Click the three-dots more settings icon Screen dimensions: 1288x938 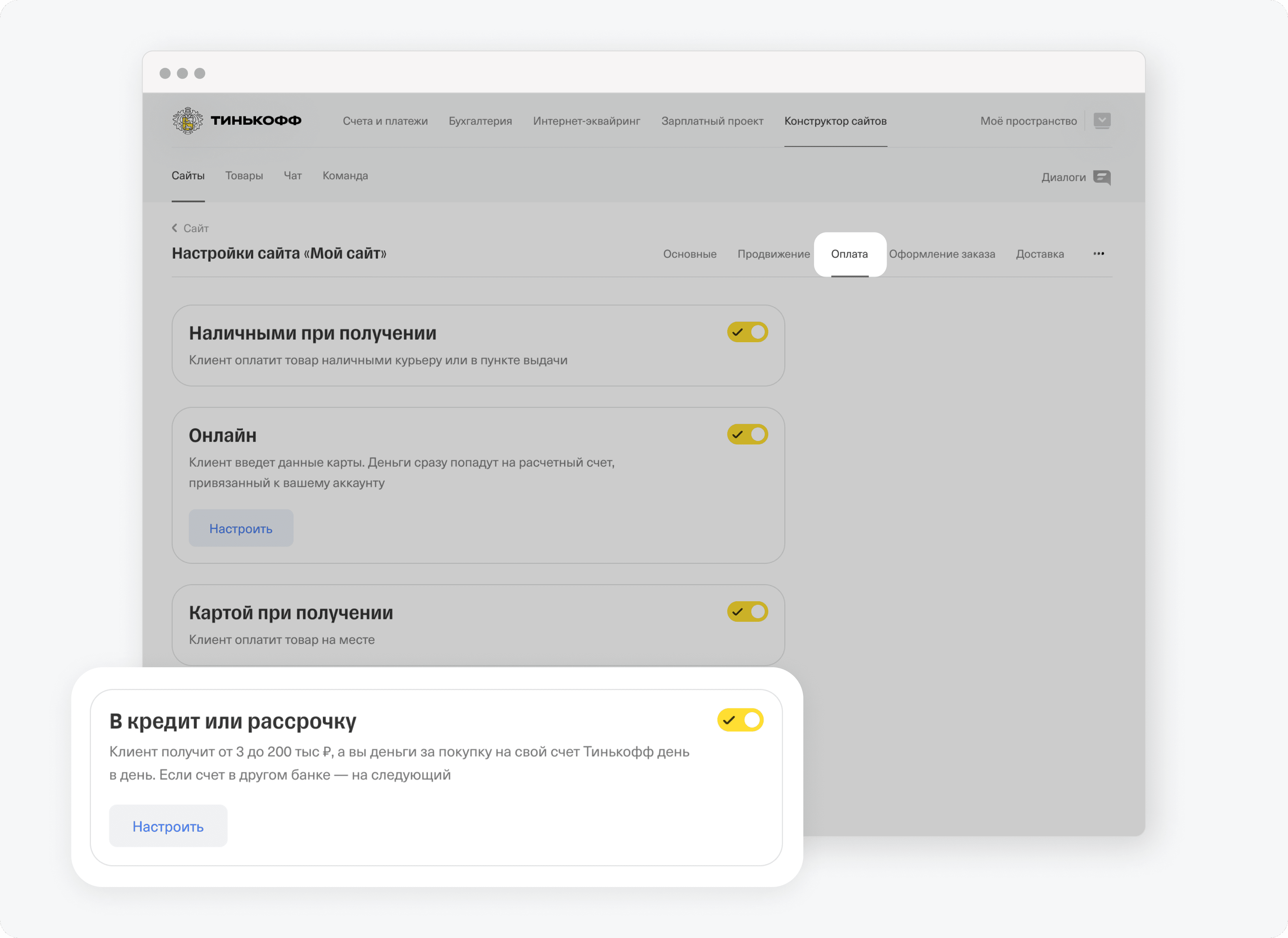click(x=1098, y=254)
